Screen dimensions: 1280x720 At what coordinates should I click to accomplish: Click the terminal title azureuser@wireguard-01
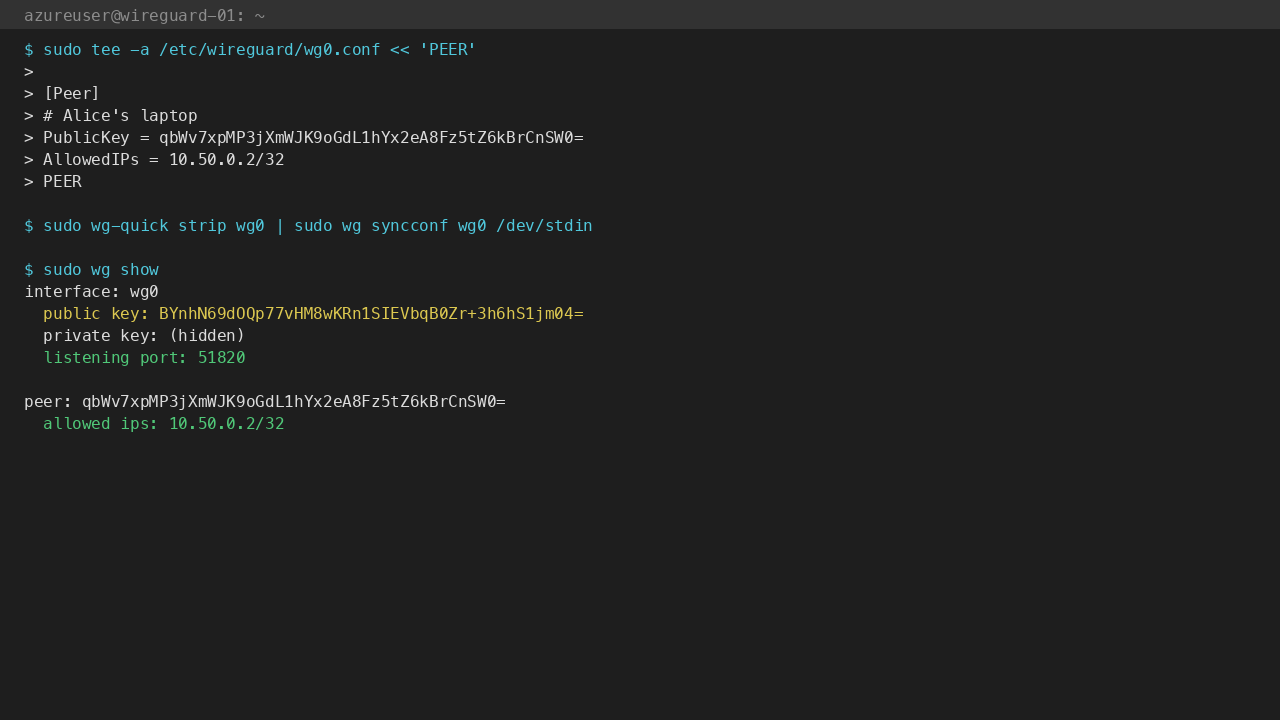click(x=144, y=16)
